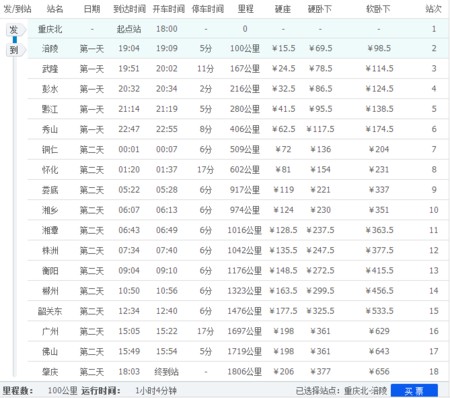This screenshot has width=450, height=398.
Task: Click the 19:04 arrival time for 涪陵
Action: point(129,49)
